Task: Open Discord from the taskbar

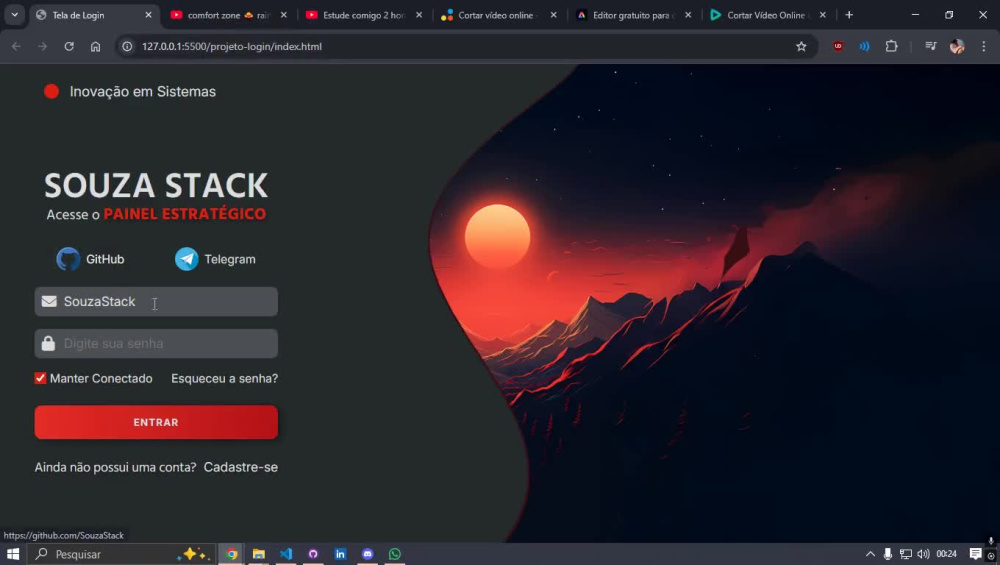Action: [368, 554]
